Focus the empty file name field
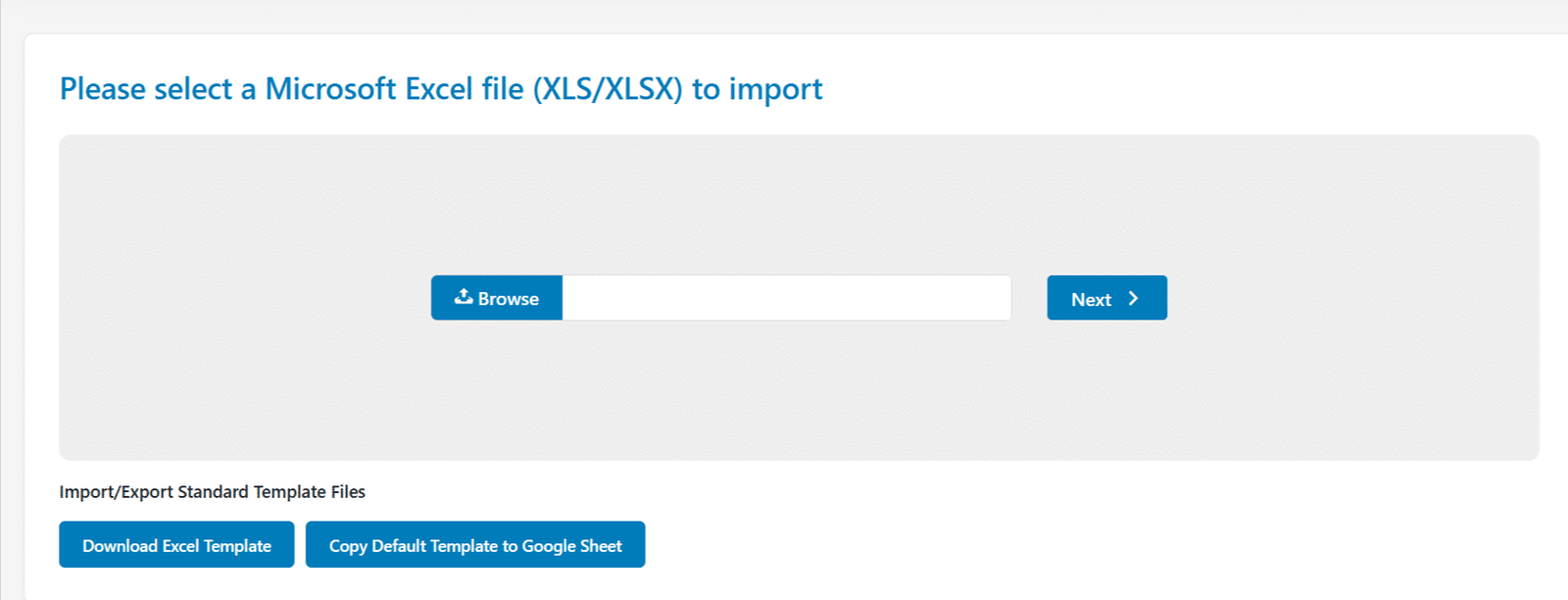The width and height of the screenshot is (1568, 600). [787, 298]
